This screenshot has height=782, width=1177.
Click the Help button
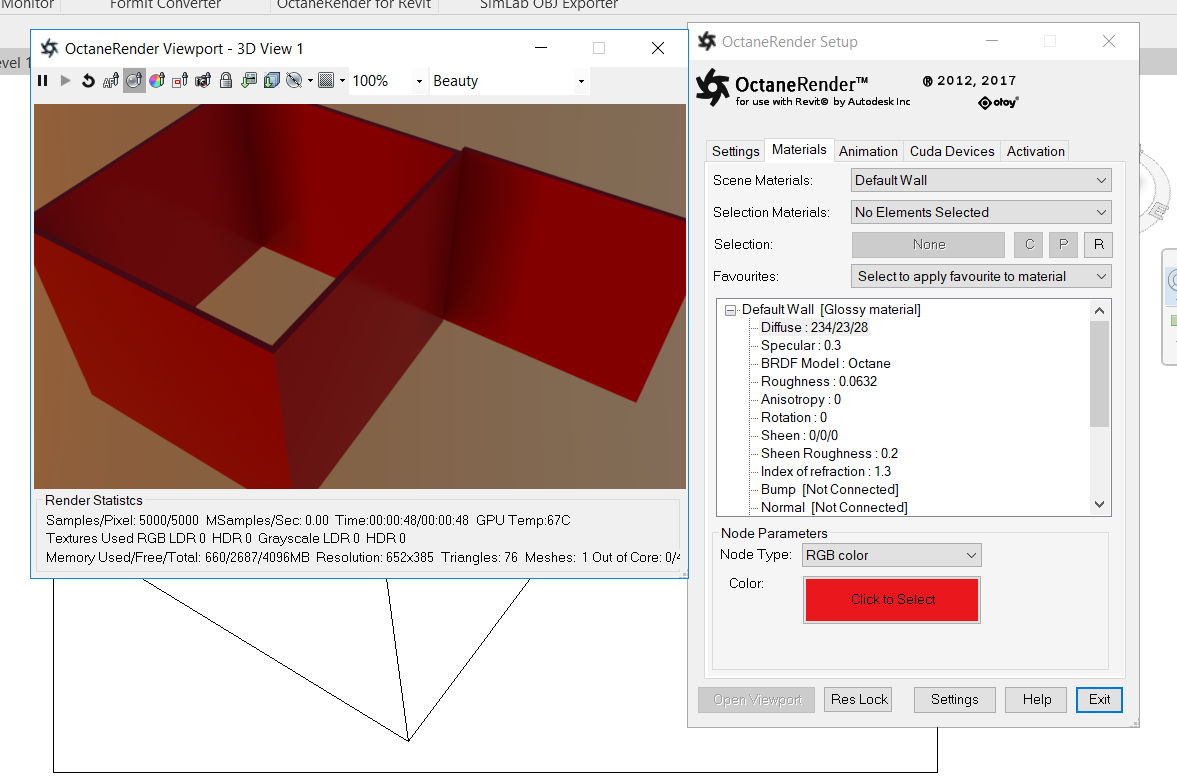coord(1036,699)
